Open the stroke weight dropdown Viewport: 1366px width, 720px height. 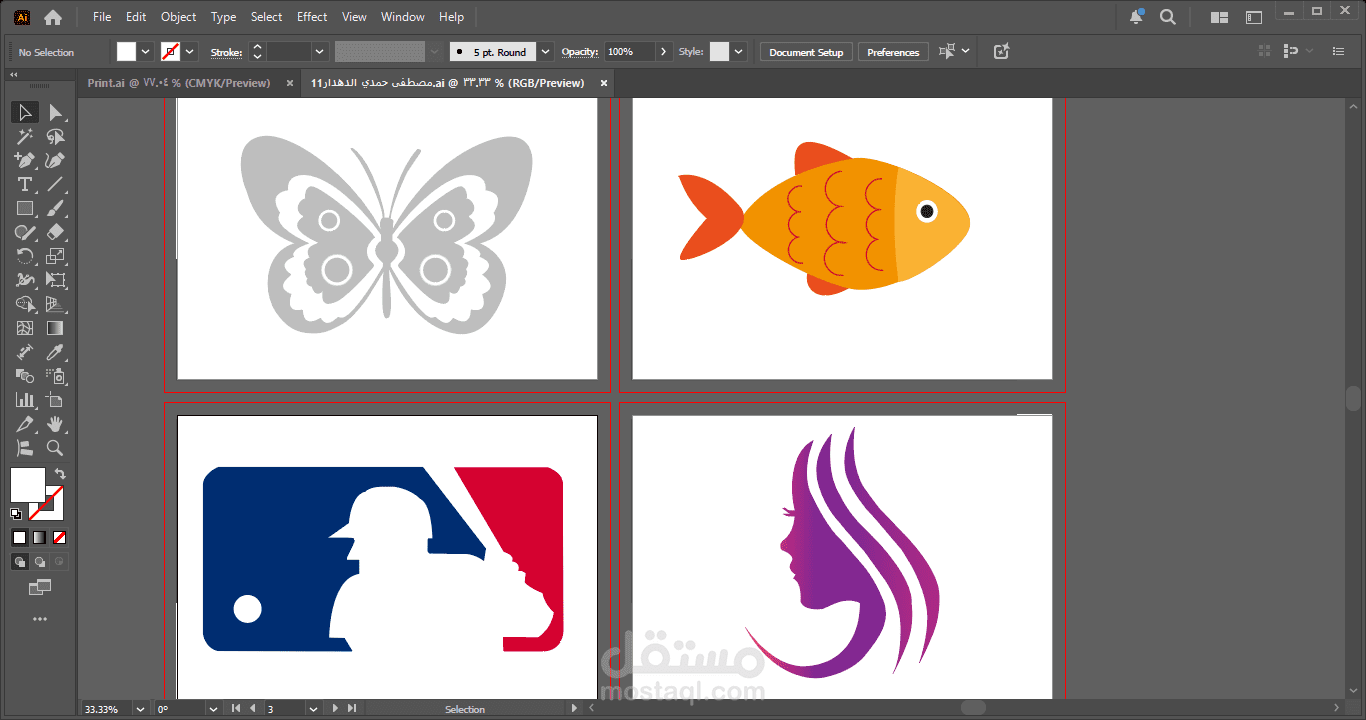[x=320, y=52]
